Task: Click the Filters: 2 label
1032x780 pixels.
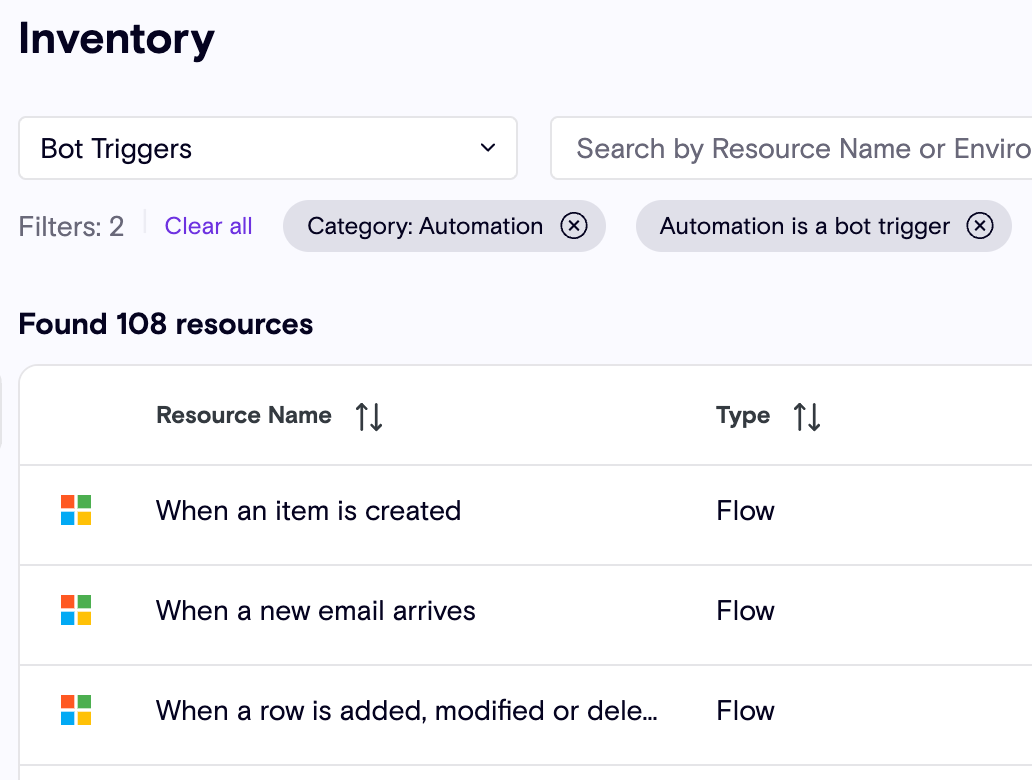Action: 71,226
